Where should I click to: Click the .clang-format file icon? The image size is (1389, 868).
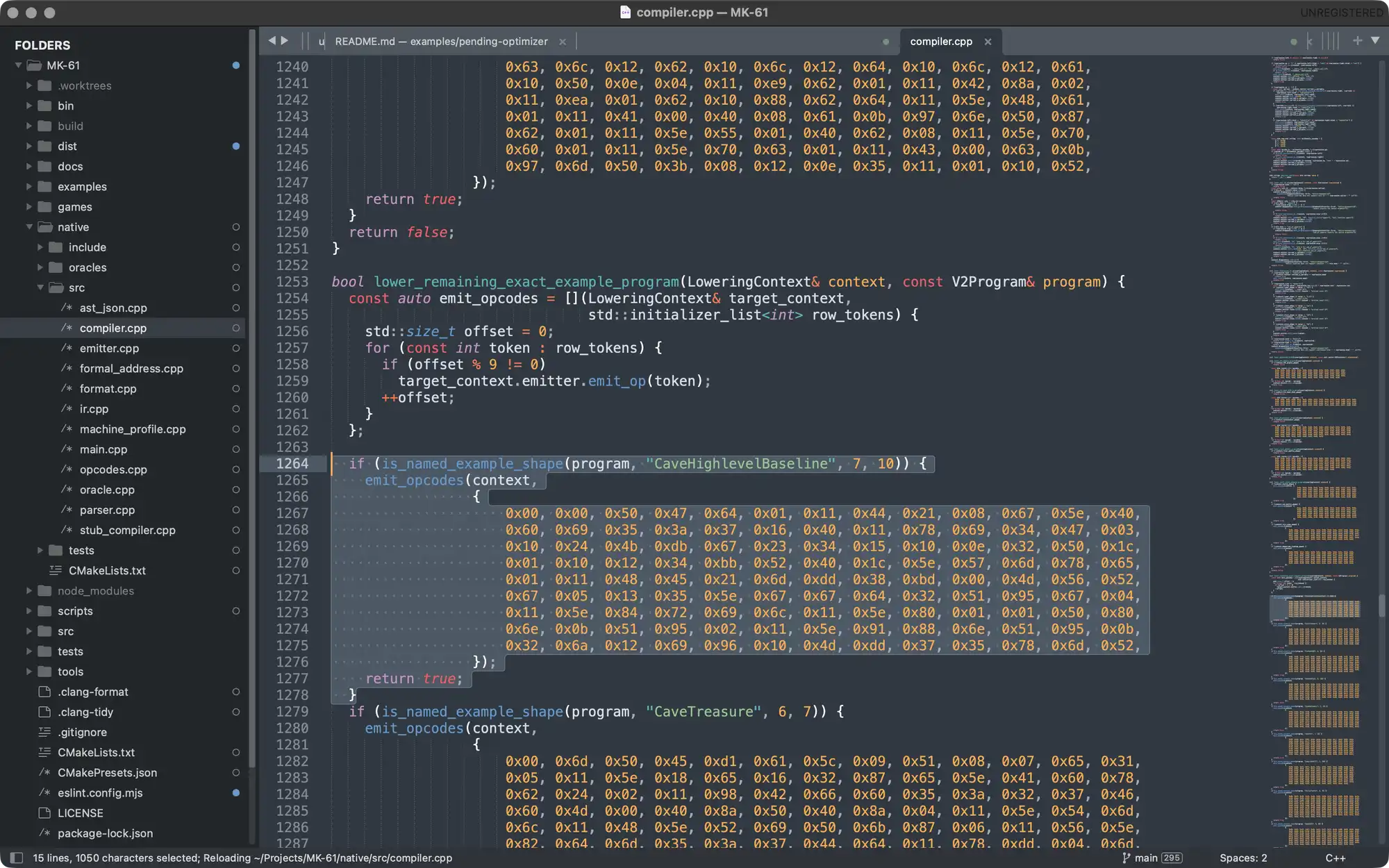point(44,692)
